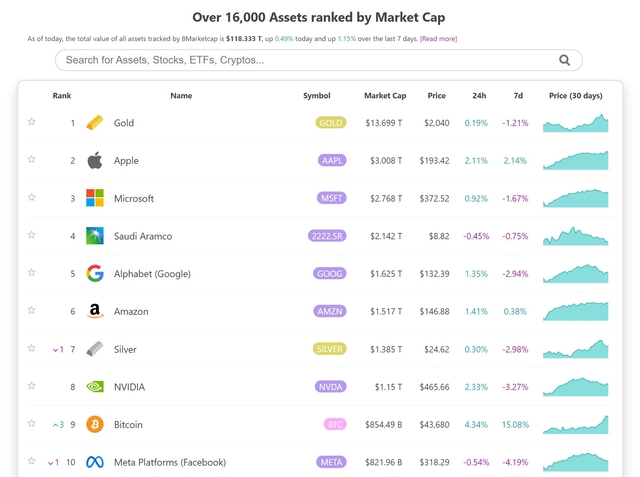Sort table by 24h change column

click(479, 96)
